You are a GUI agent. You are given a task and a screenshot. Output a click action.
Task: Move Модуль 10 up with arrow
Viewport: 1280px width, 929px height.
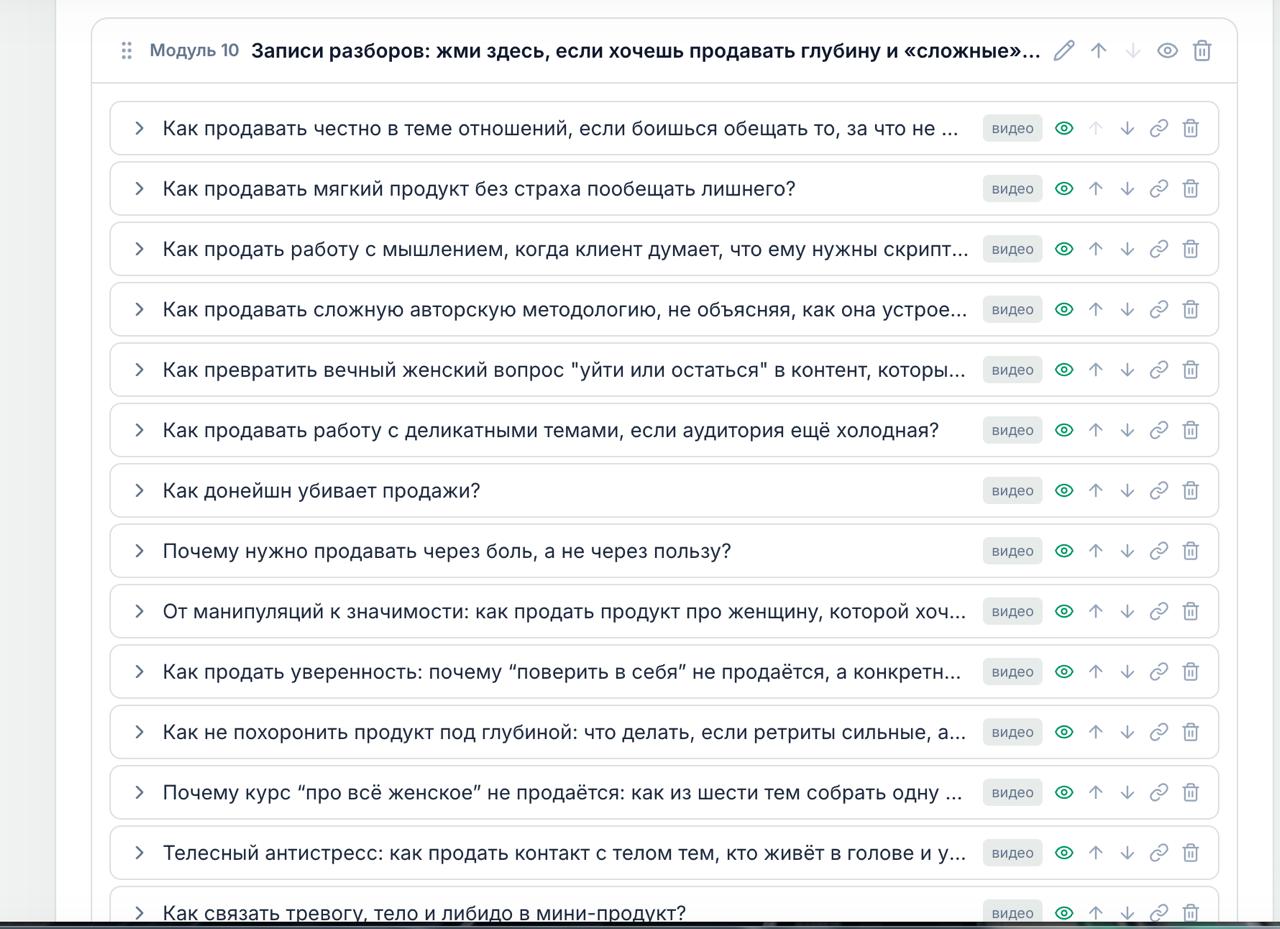[1098, 50]
